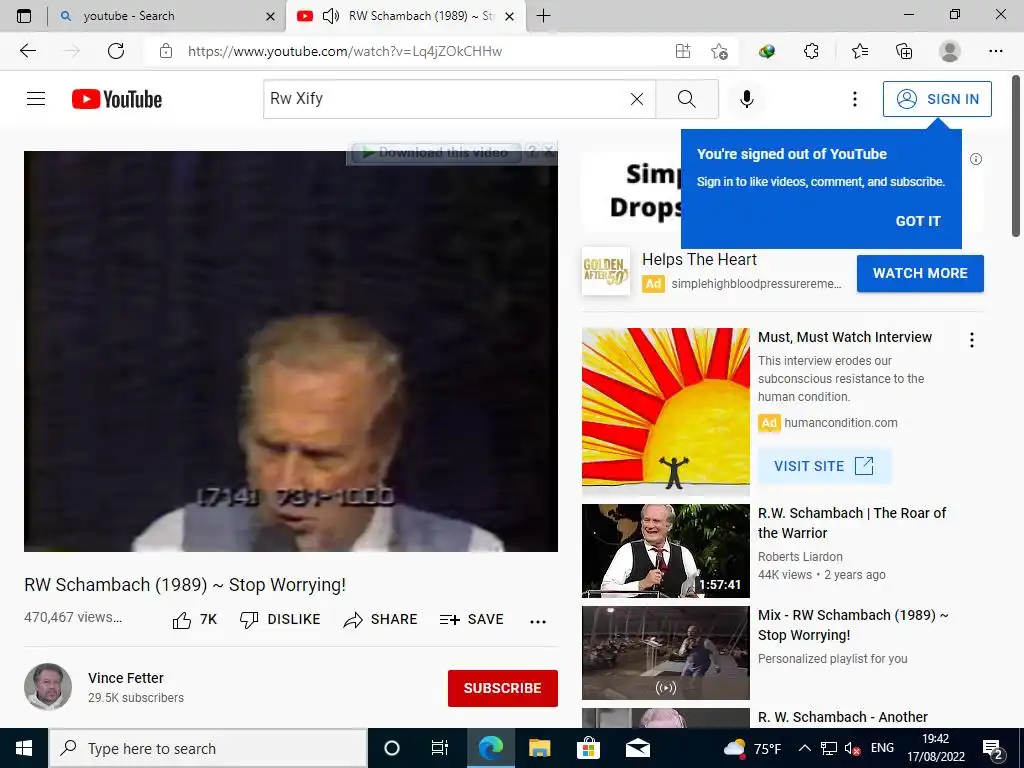Open a new browser tab

click(543, 16)
